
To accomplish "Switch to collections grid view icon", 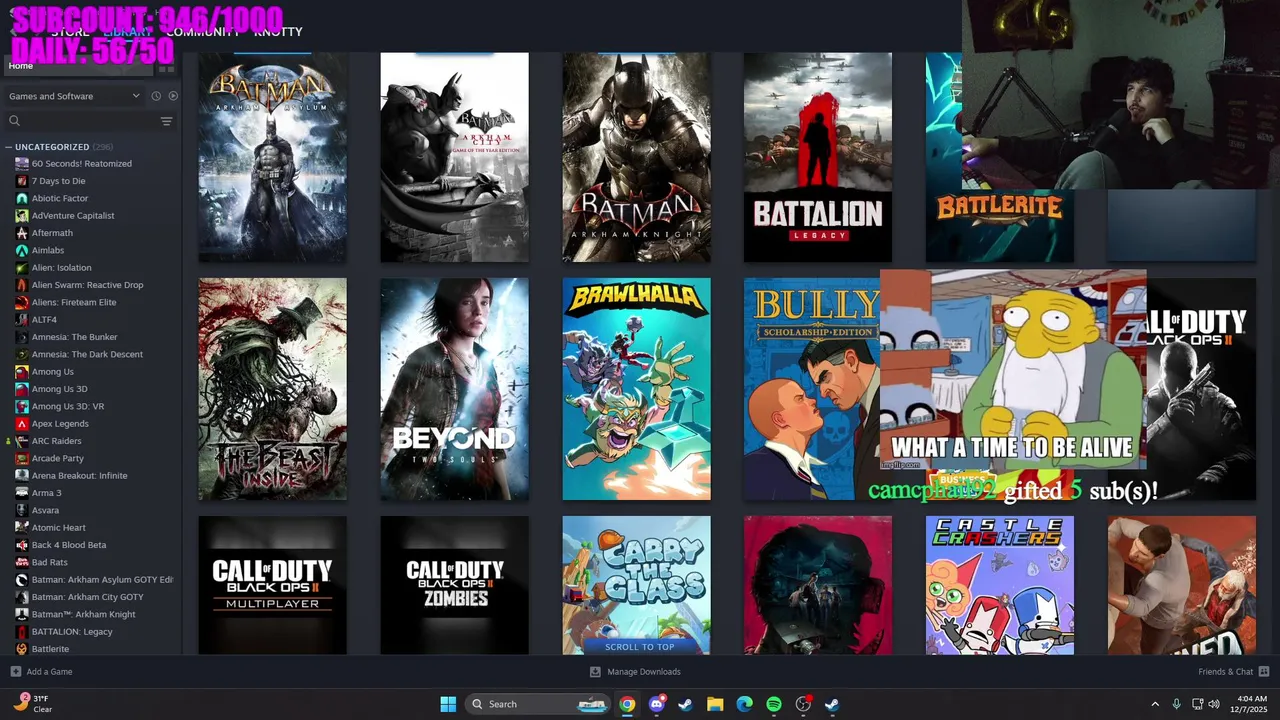I will coord(166,66).
